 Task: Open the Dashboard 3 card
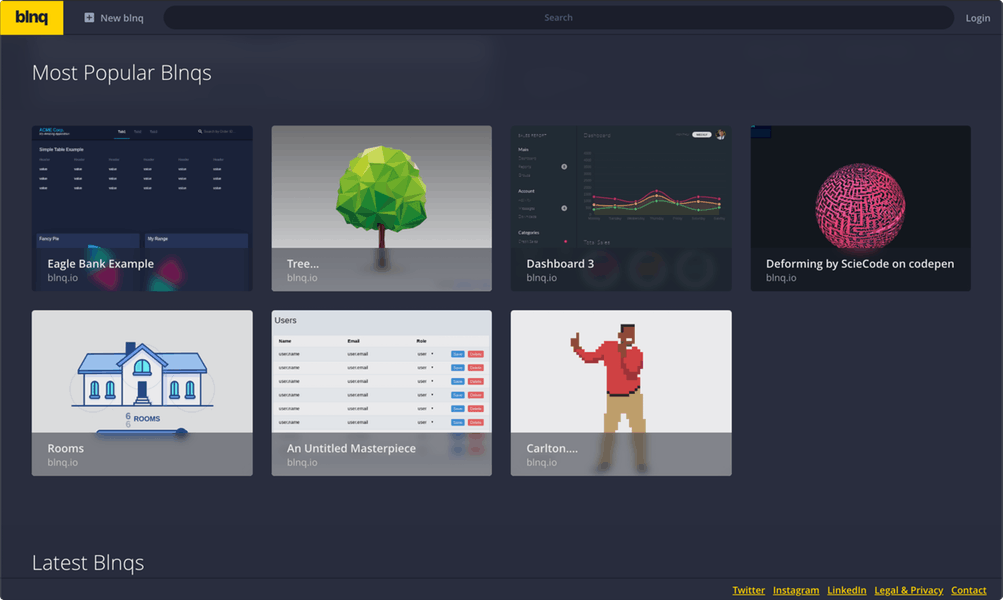[x=621, y=208]
